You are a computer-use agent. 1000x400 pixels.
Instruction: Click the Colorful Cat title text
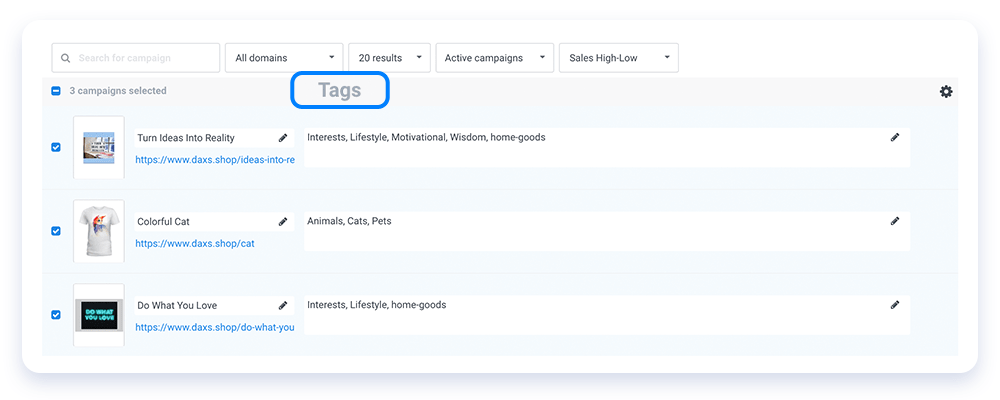point(163,221)
